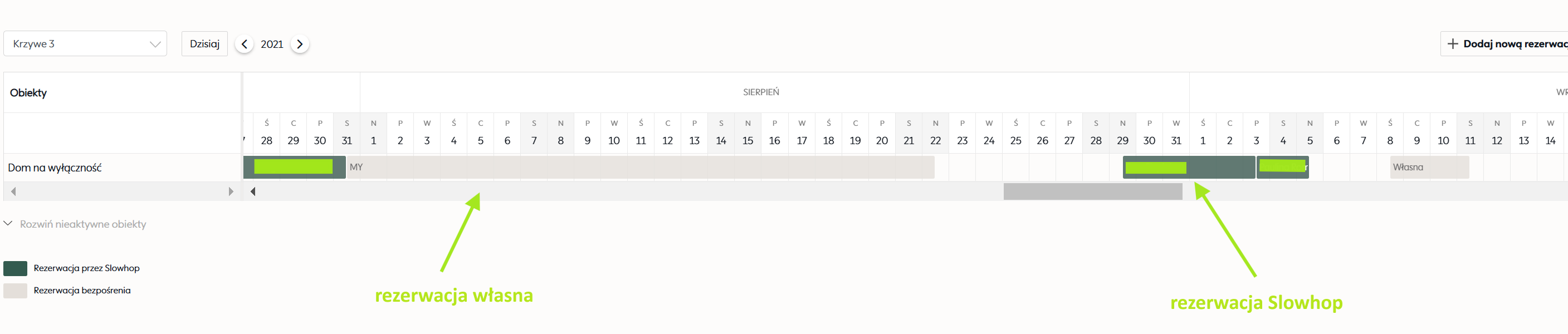The width and height of the screenshot is (1568, 334).
Task: Click the plus icon for new reservation
Action: click(x=1452, y=44)
